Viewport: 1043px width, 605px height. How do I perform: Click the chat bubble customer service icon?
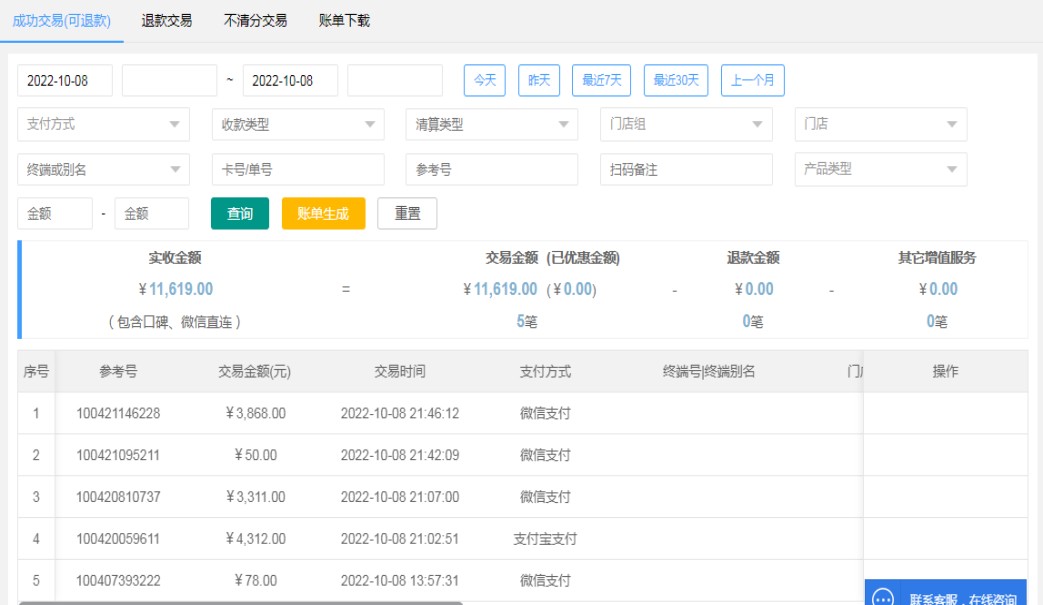pos(883,598)
